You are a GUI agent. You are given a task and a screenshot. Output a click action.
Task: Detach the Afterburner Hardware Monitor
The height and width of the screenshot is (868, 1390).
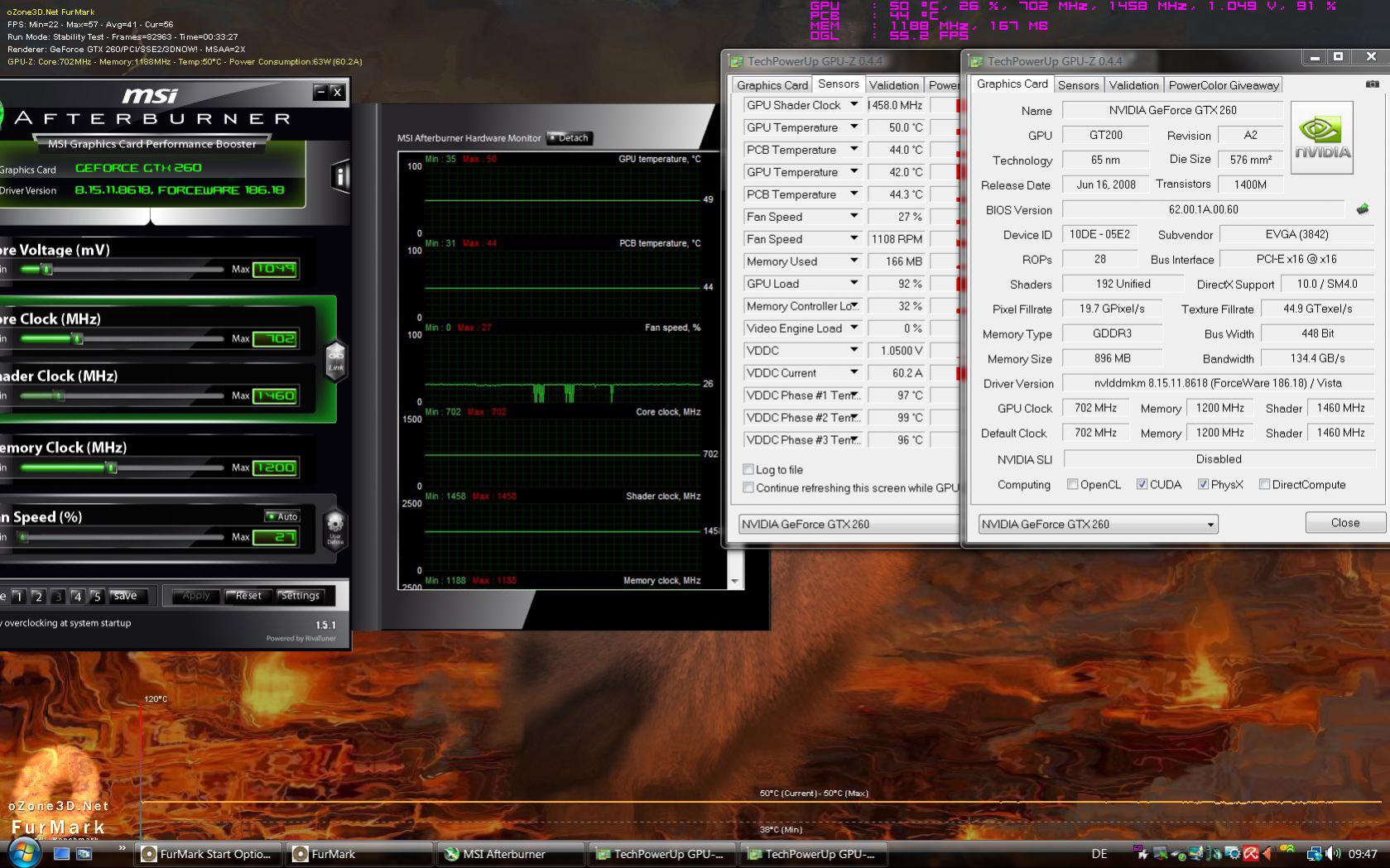(x=569, y=138)
